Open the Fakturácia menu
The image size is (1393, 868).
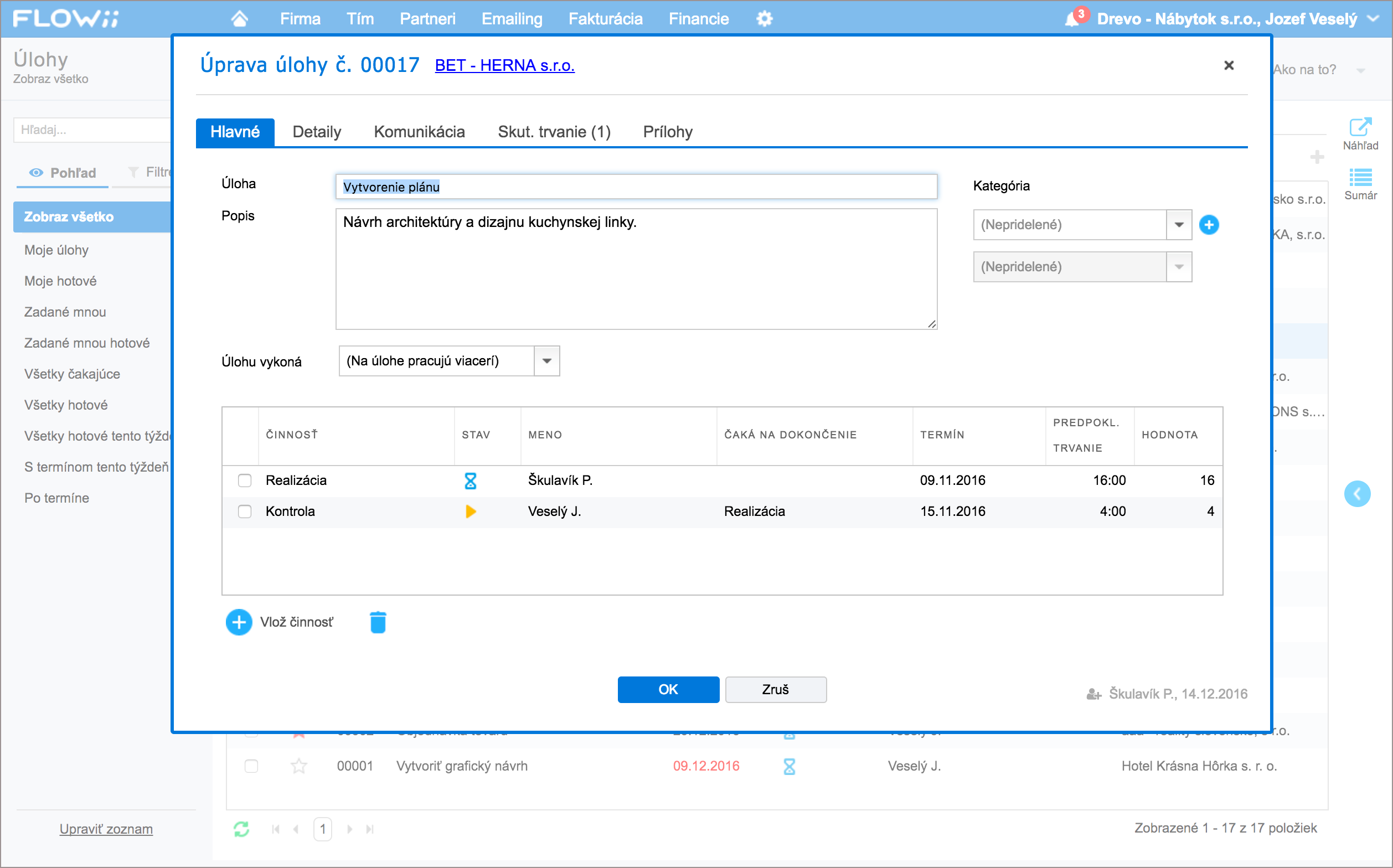605,19
